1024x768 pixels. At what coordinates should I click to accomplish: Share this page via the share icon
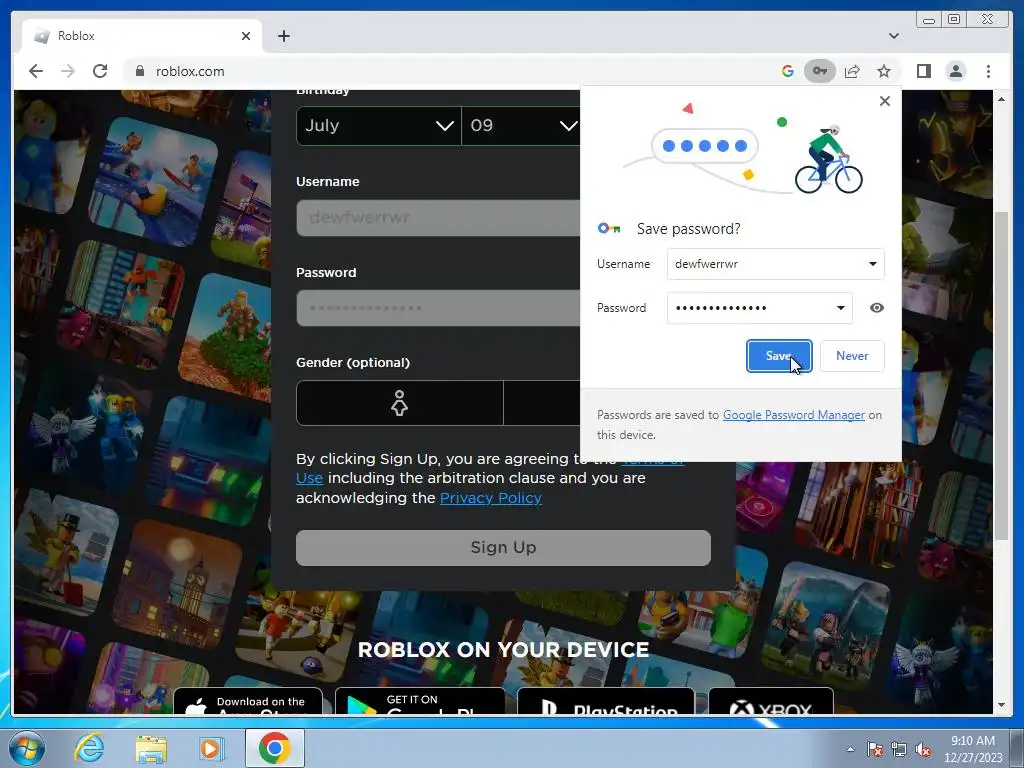[x=852, y=71]
